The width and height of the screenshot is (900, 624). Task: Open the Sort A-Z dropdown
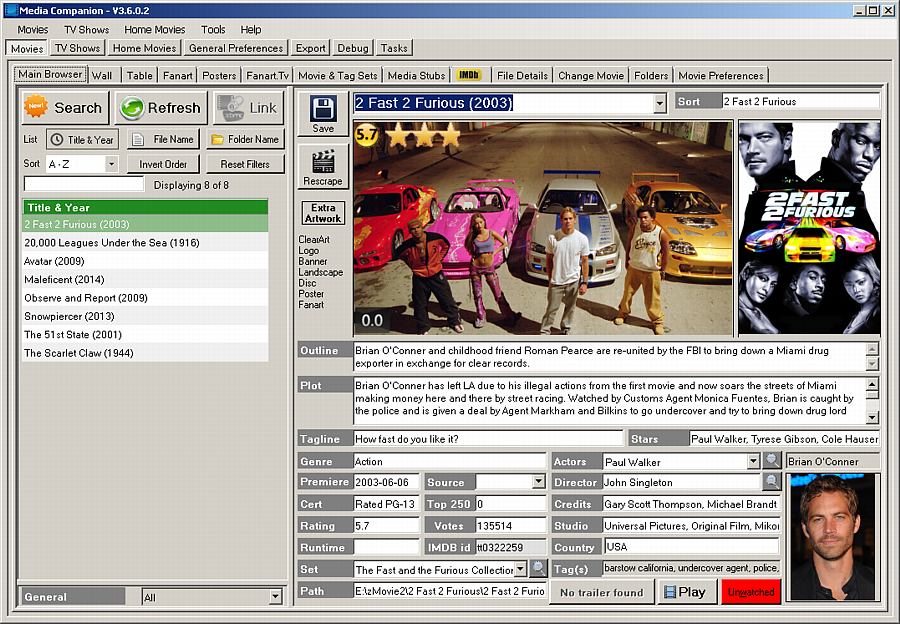point(111,164)
